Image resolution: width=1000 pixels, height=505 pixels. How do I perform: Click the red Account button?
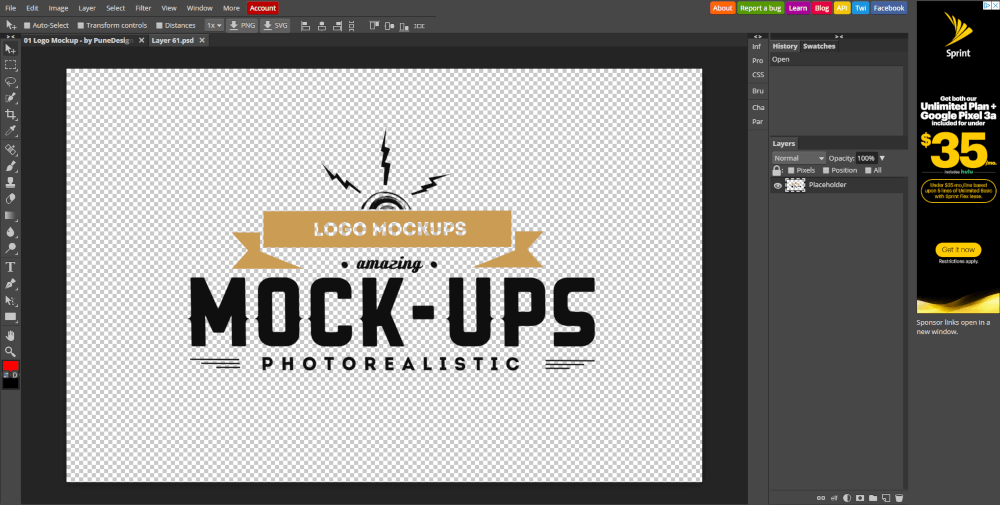(263, 8)
